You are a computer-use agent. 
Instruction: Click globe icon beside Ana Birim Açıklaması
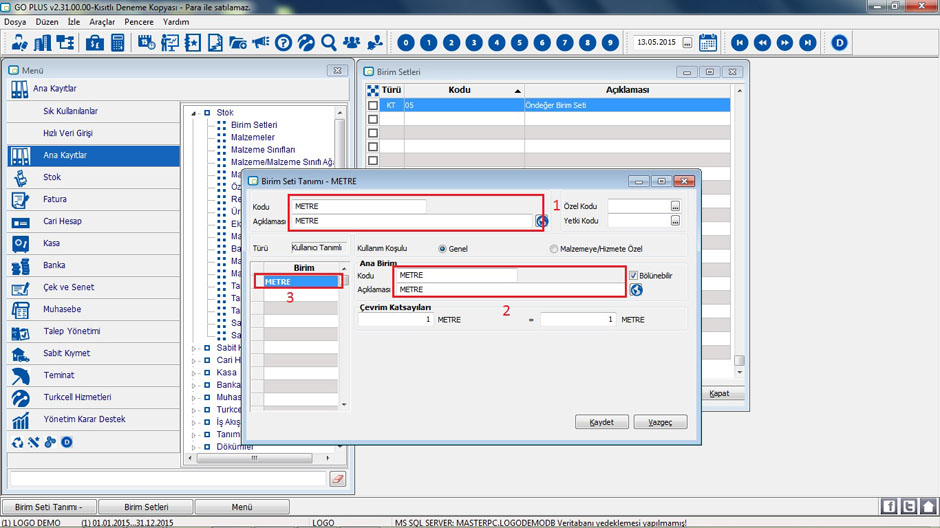coord(636,290)
